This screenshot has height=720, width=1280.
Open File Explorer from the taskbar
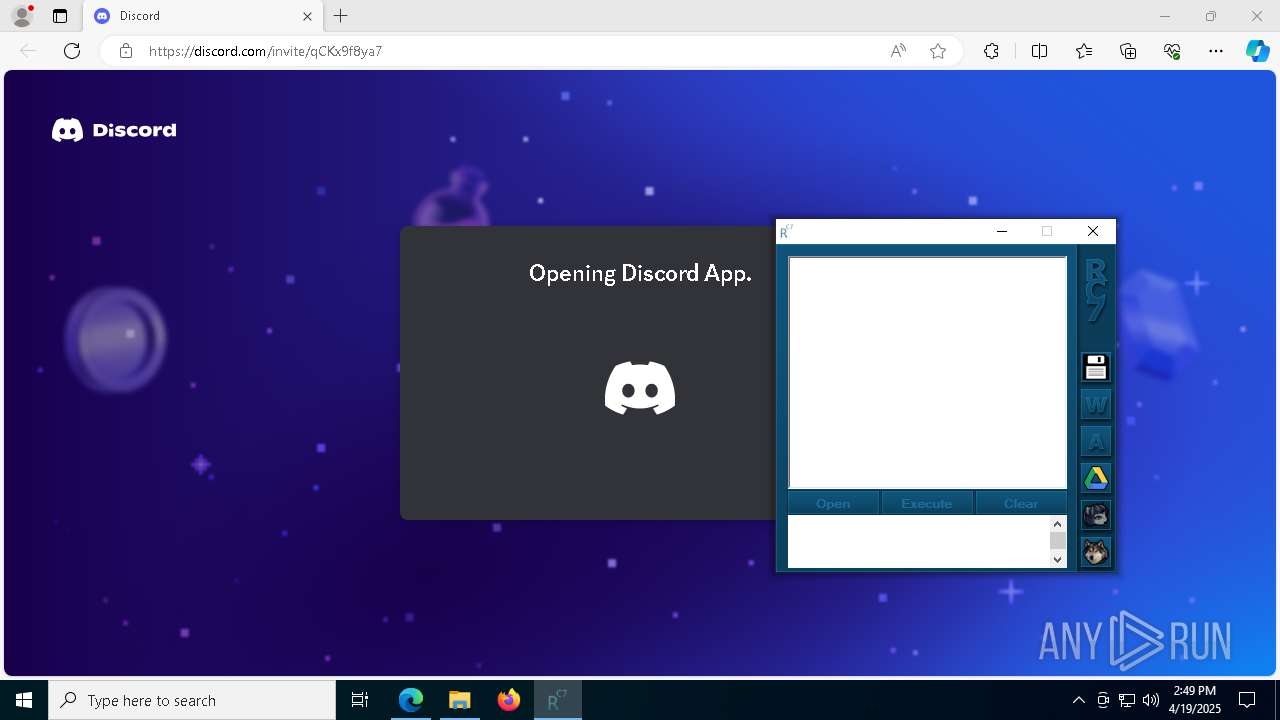tap(460, 700)
